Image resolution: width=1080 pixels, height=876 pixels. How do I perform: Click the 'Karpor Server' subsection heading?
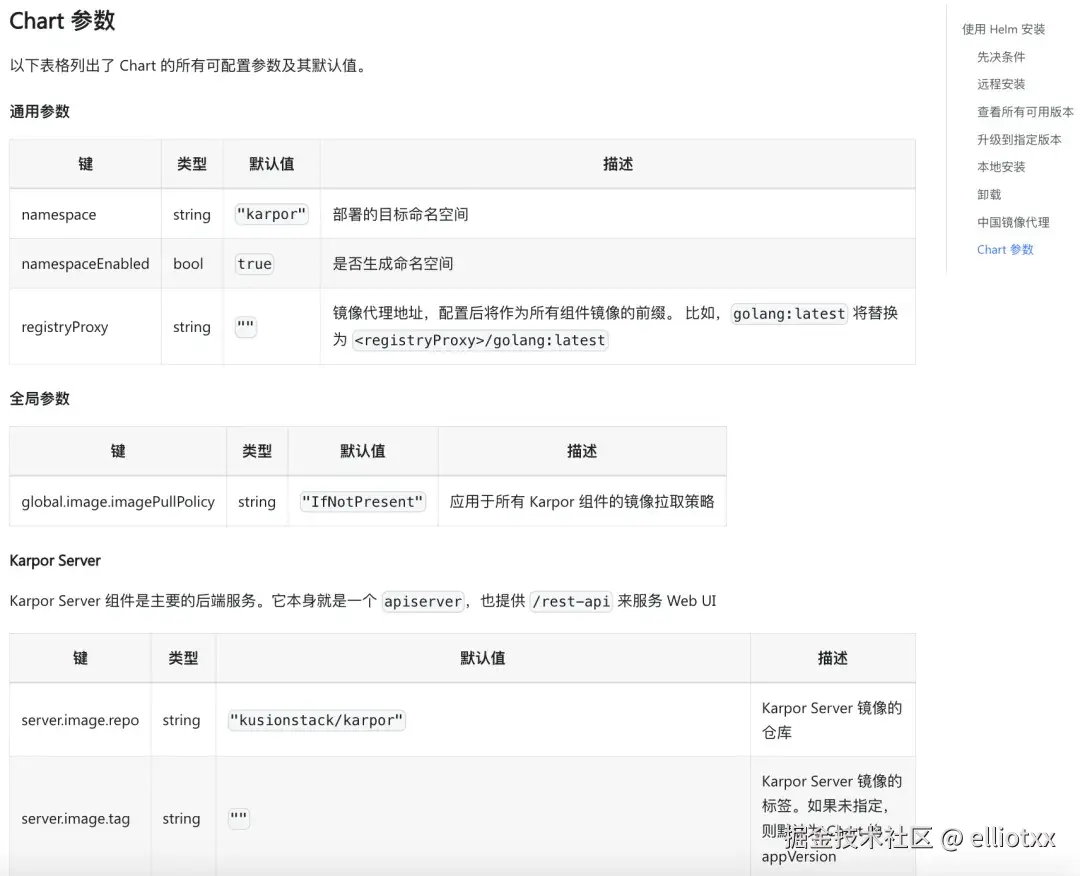point(55,561)
